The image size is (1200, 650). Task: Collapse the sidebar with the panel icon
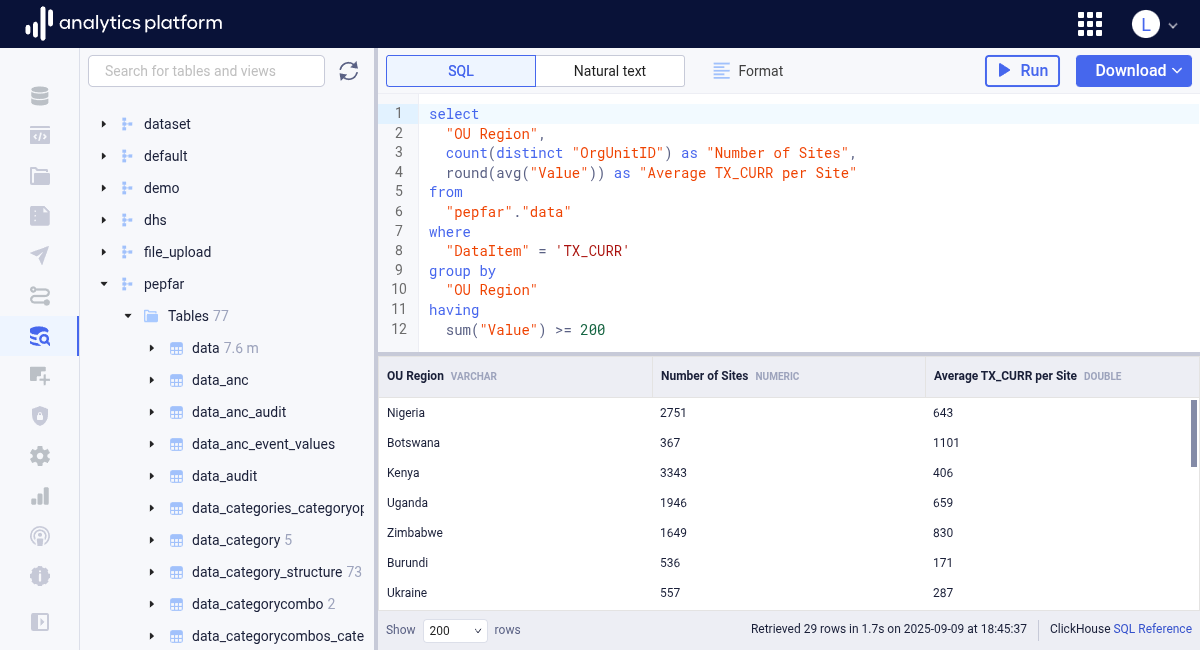point(39,621)
